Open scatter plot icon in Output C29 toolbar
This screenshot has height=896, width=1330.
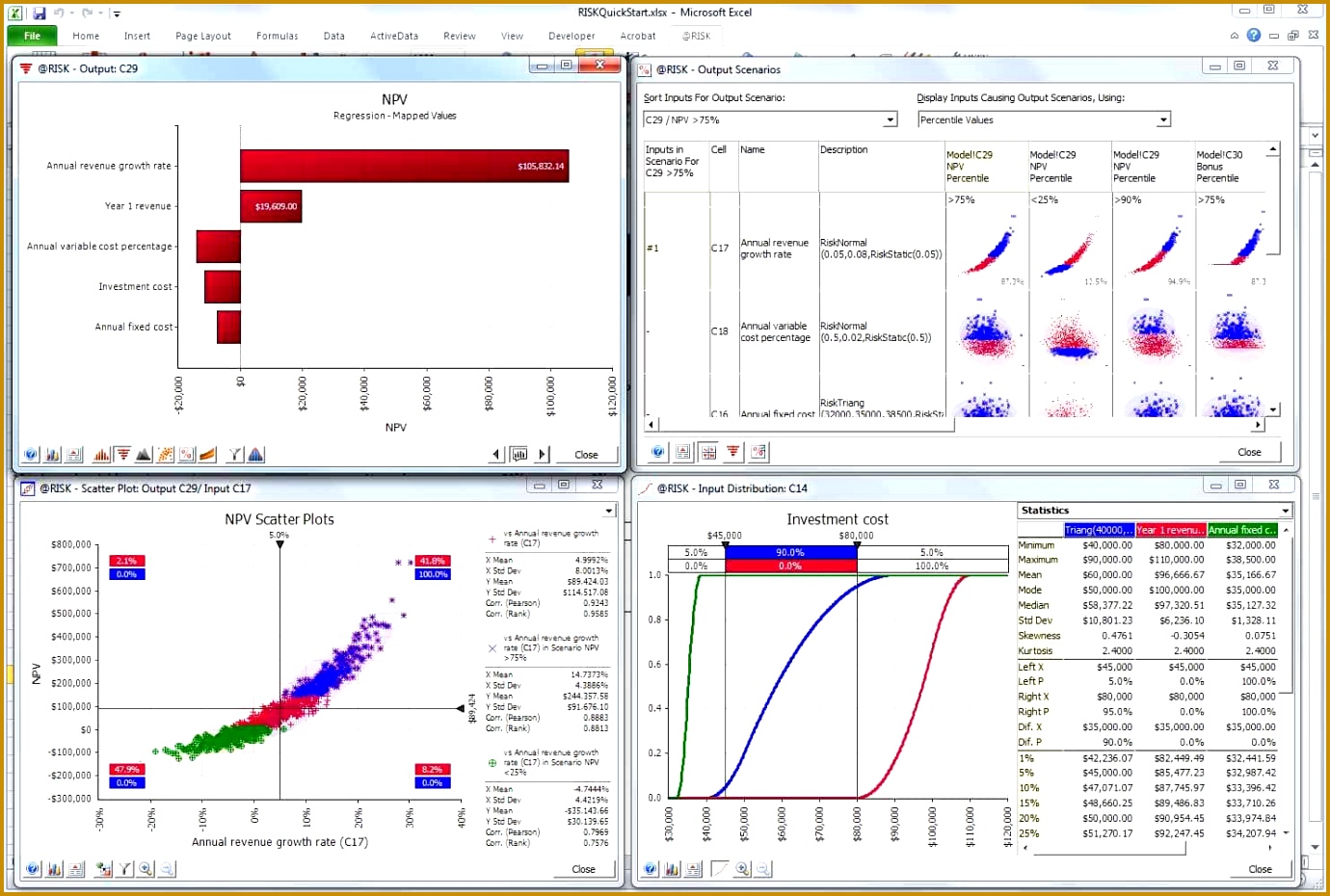coord(166,454)
